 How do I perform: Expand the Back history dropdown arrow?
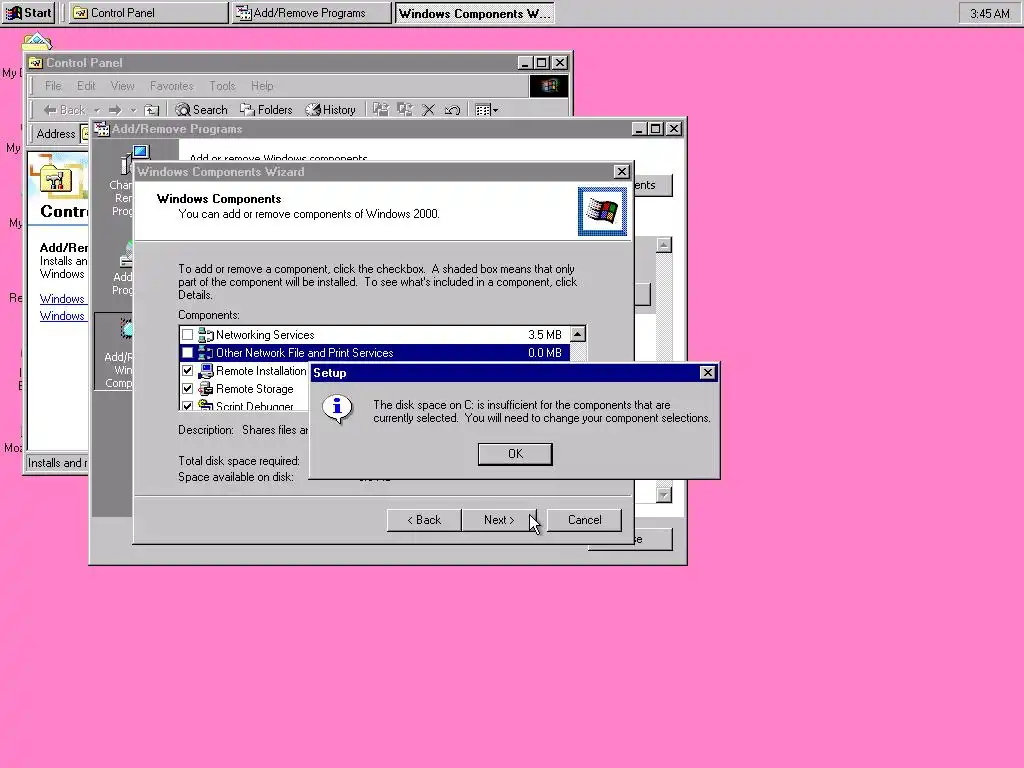(97, 110)
